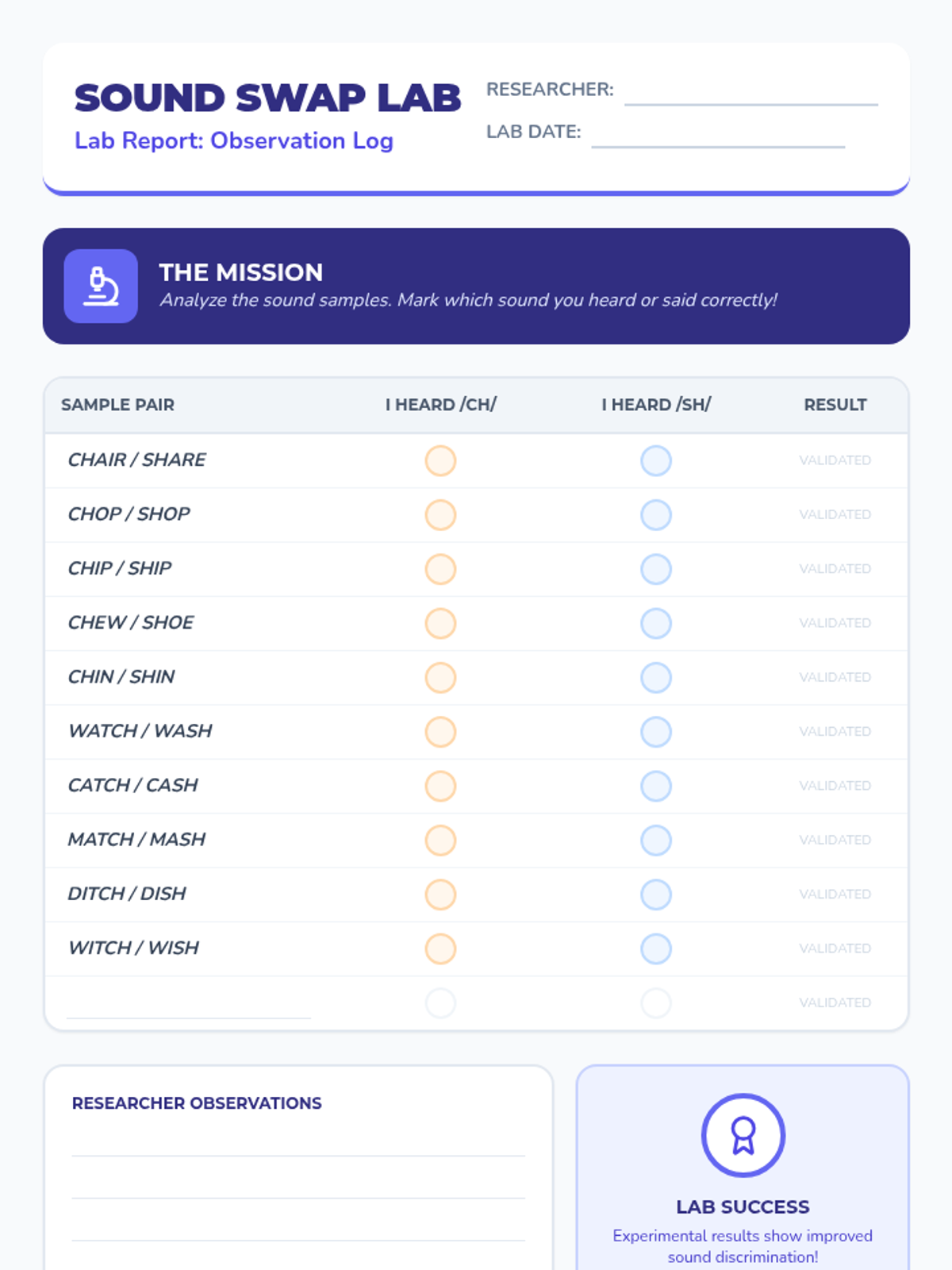The width and height of the screenshot is (952, 1270).
Task: Select /SH/ circle for CHEW / SHOE
Action: (656, 623)
